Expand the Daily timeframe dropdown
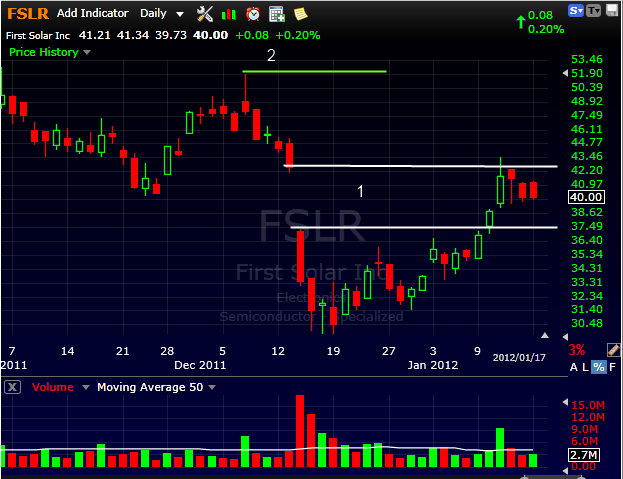The height and width of the screenshot is (479, 623). pos(180,14)
